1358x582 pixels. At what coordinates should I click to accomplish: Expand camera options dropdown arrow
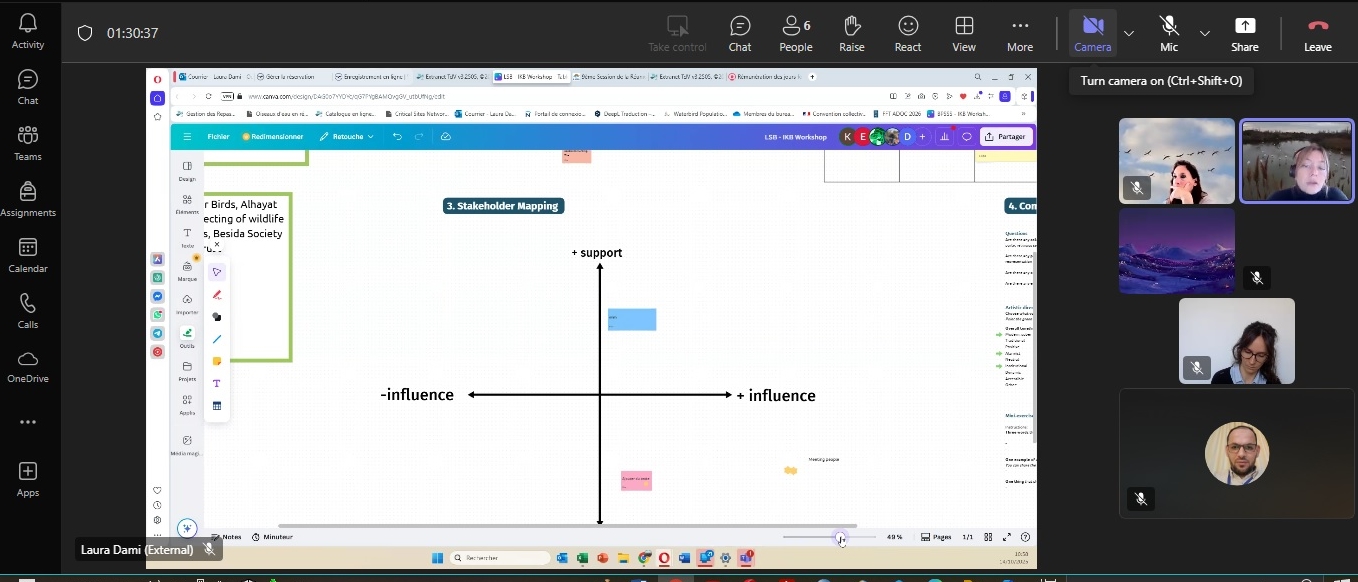tap(1129, 33)
